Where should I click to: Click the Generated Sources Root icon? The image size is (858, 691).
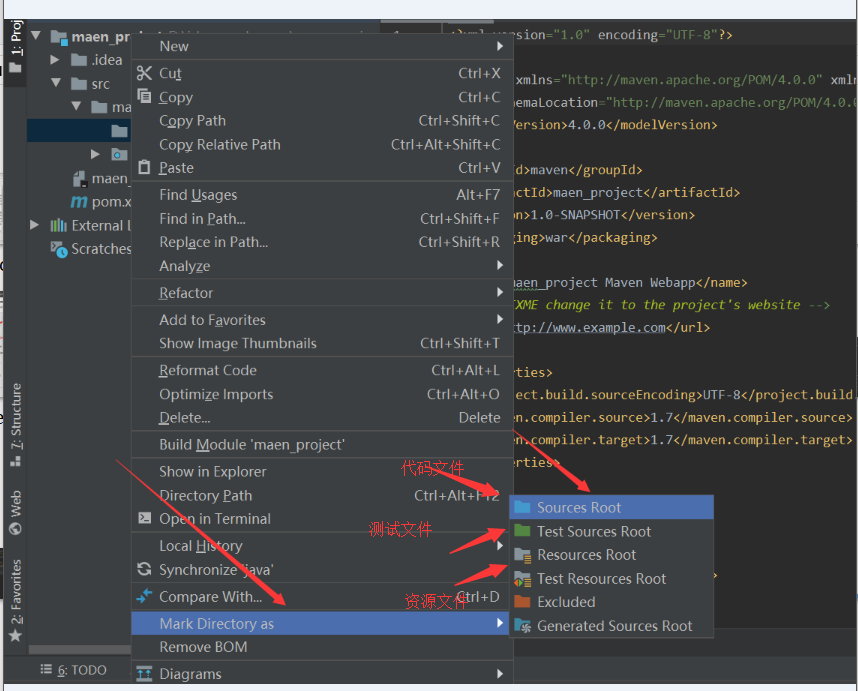[x=523, y=625]
